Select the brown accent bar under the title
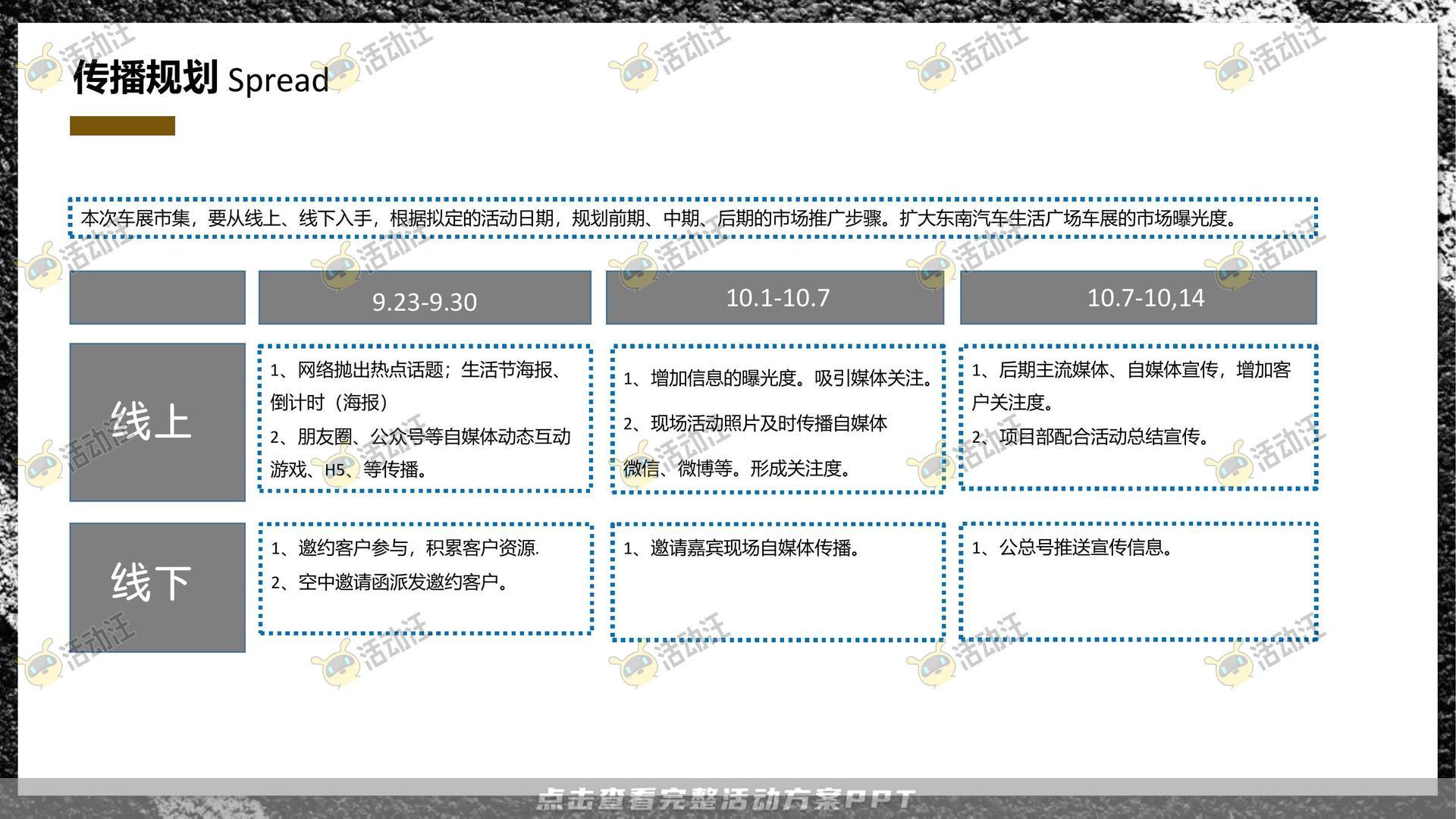Screen dimensions: 1456x819 [122, 126]
